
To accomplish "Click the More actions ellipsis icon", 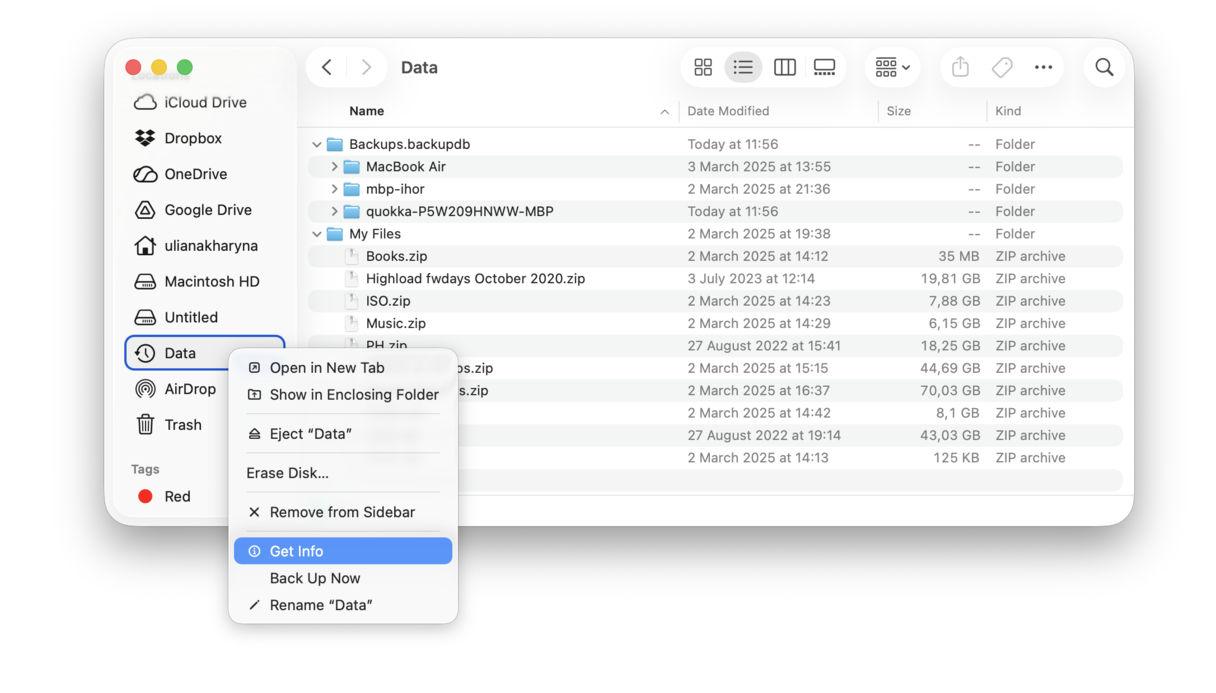I will tap(1043, 67).
